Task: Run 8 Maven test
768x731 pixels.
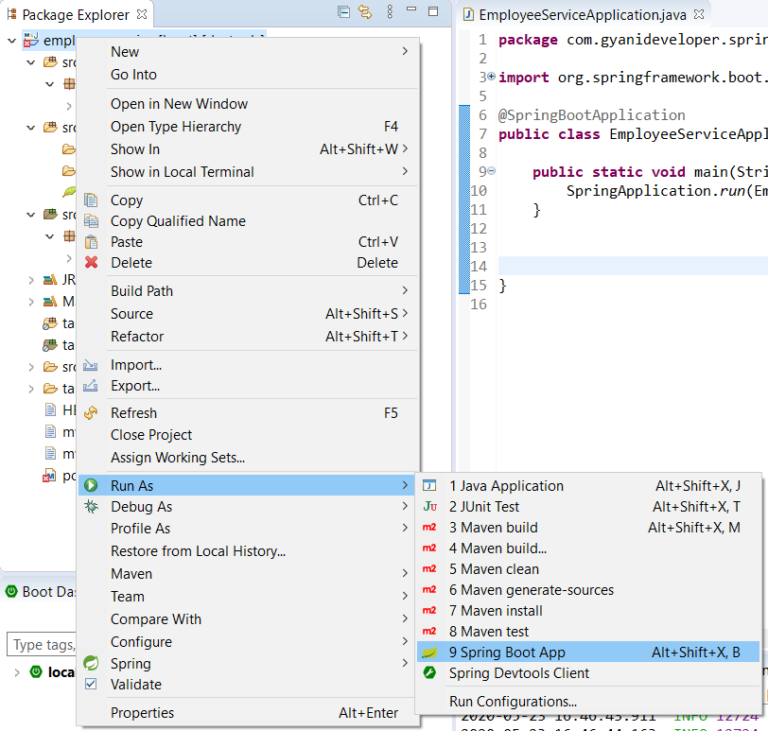Action: click(588, 632)
